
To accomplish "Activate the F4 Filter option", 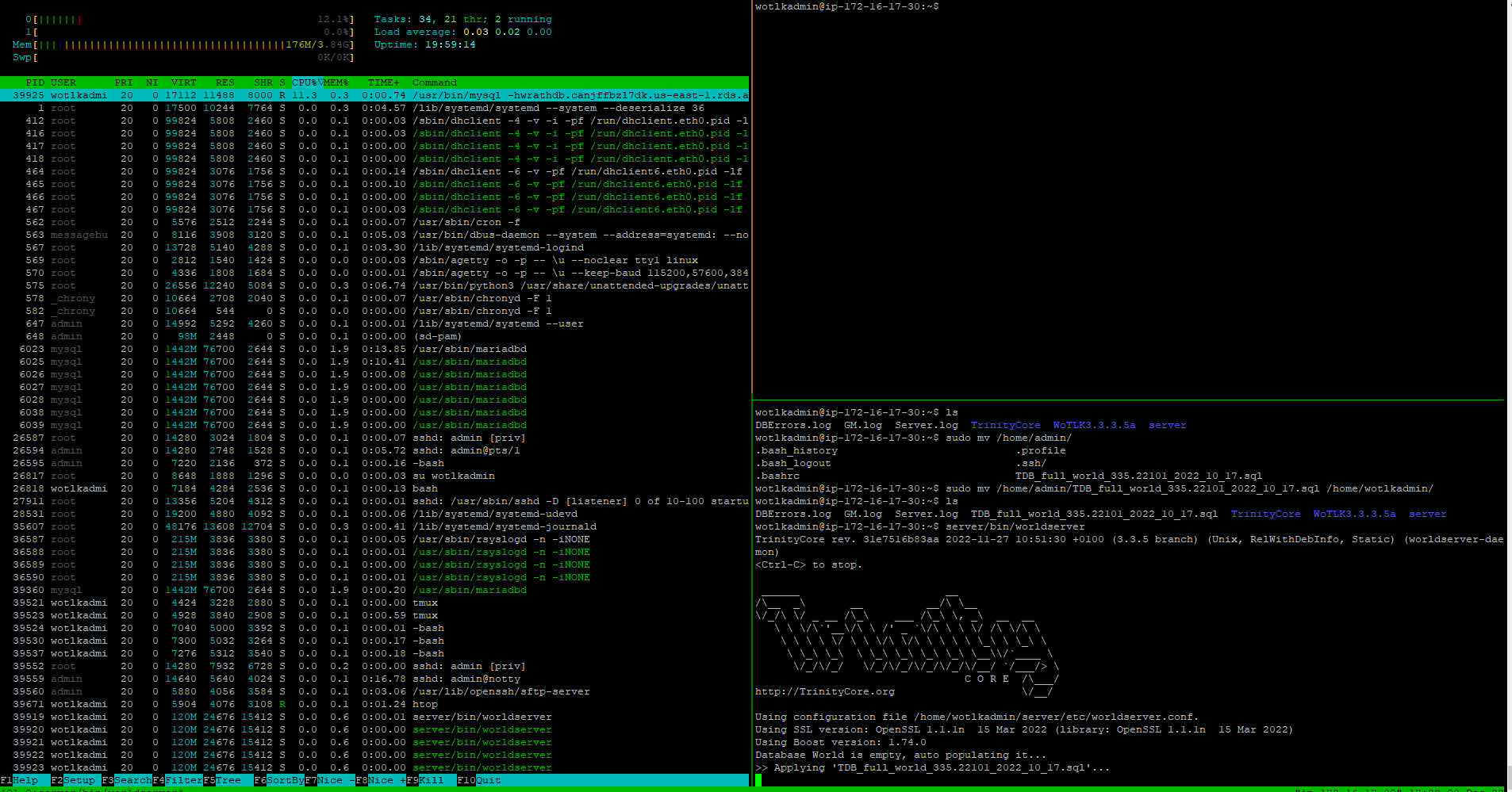I will [183, 780].
